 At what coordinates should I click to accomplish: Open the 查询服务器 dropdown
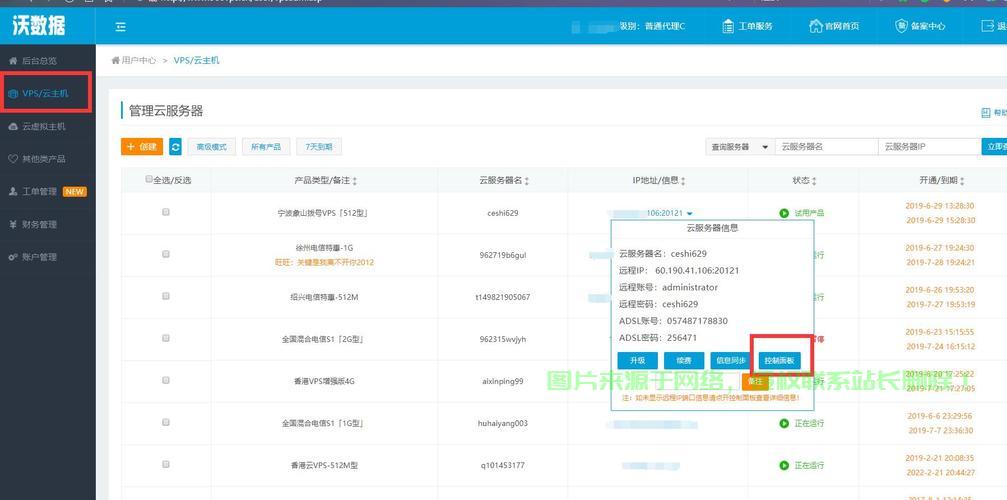click(x=740, y=147)
